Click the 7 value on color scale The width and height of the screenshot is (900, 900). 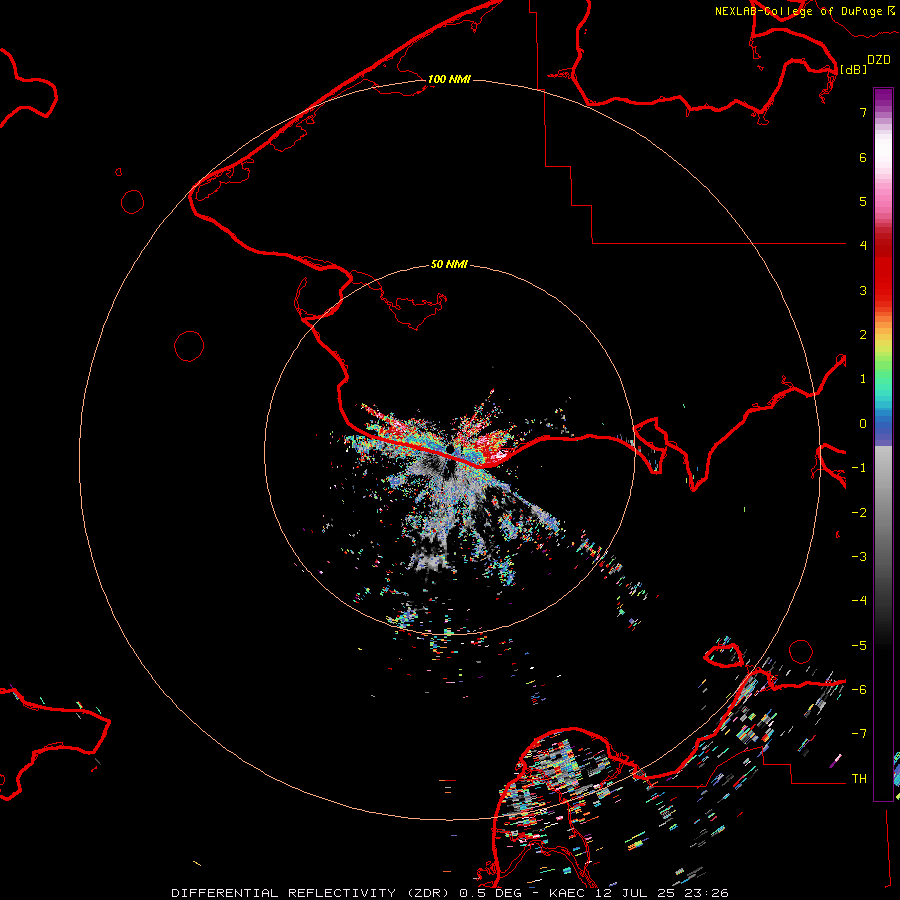[x=863, y=112]
